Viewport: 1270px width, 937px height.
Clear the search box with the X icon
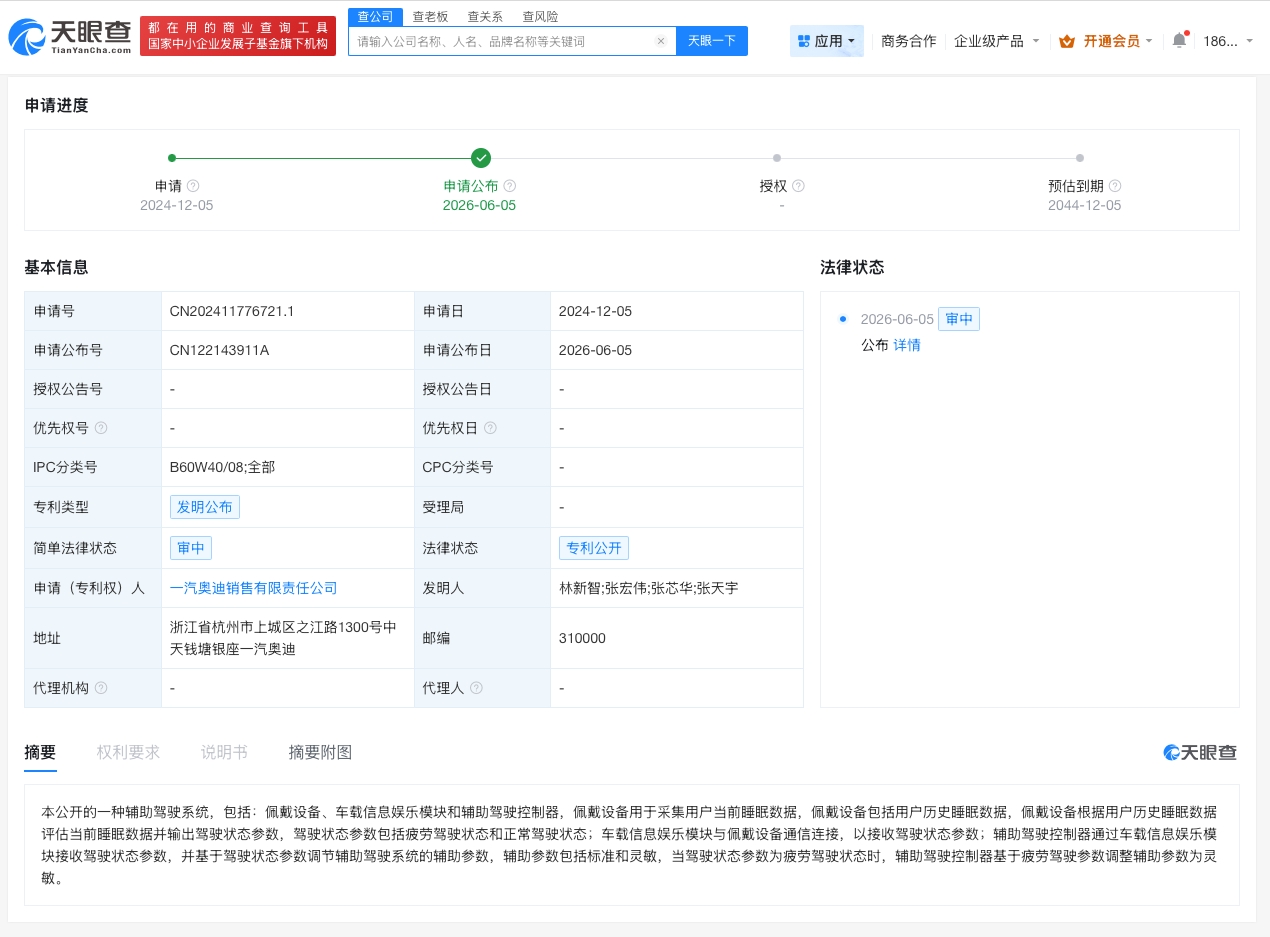pos(661,41)
